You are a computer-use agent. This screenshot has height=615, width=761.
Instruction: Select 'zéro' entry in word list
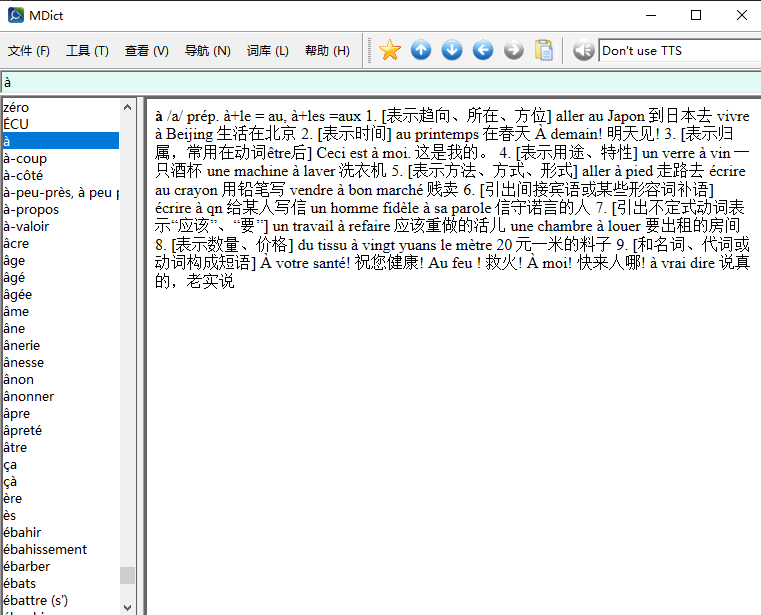click(16, 108)
